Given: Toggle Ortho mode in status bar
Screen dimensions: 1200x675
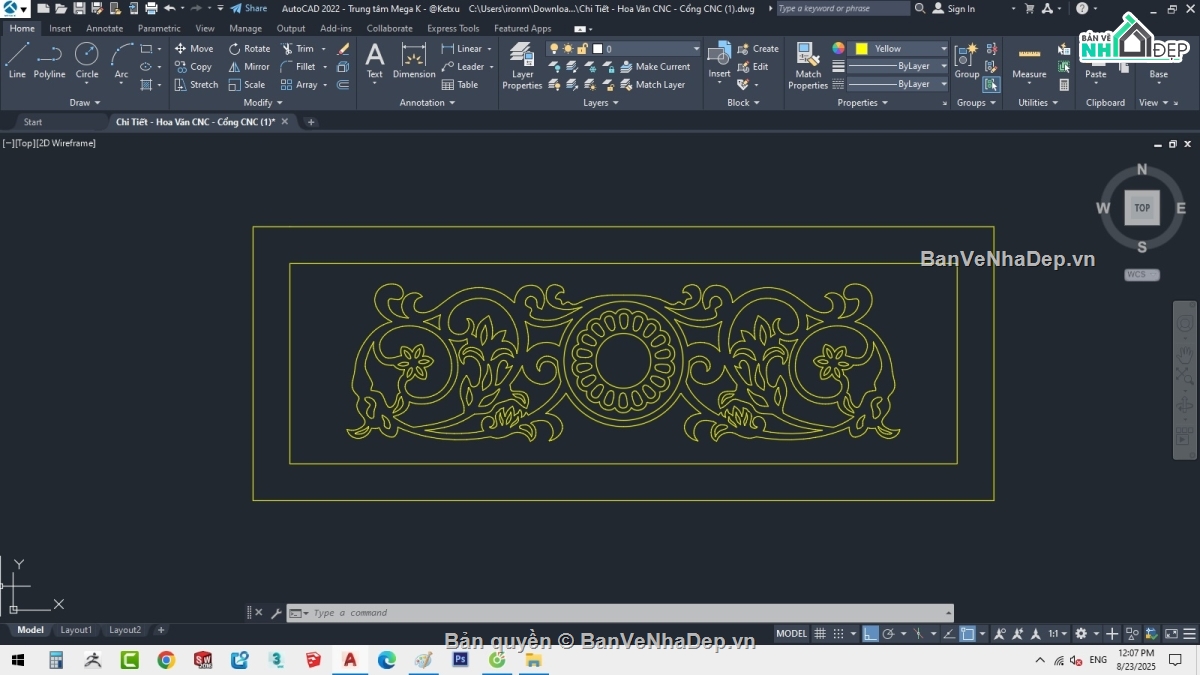Looking at the screenshot, I should (870, 634).
